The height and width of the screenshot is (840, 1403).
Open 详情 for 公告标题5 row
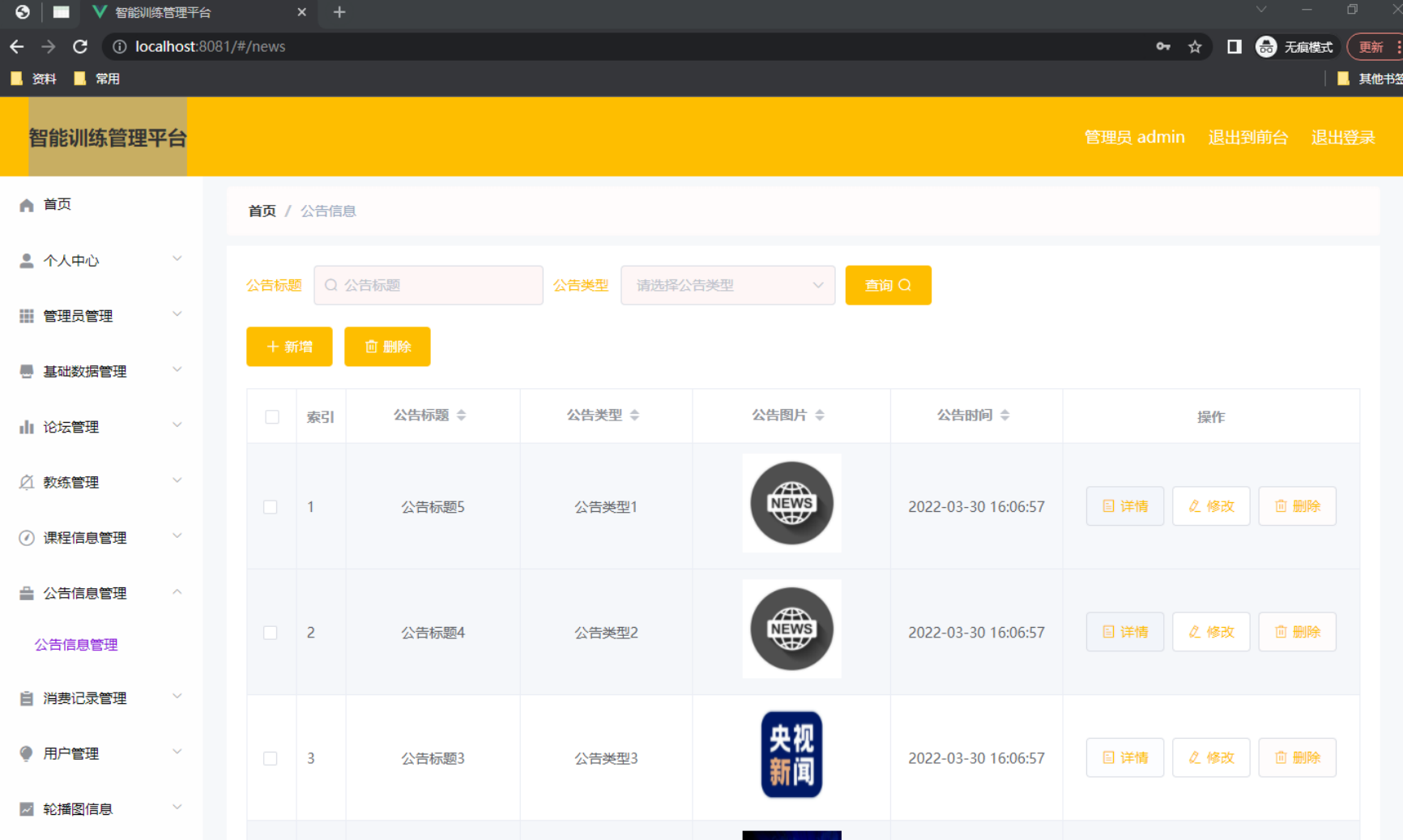click(x=1124, y=506)
